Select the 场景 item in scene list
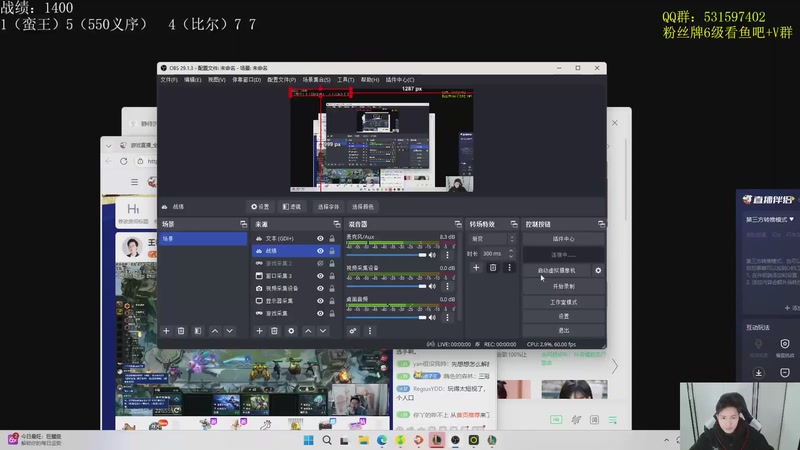Image resolution: width=800 pixels, height=450 pixels. click(203, 239)
